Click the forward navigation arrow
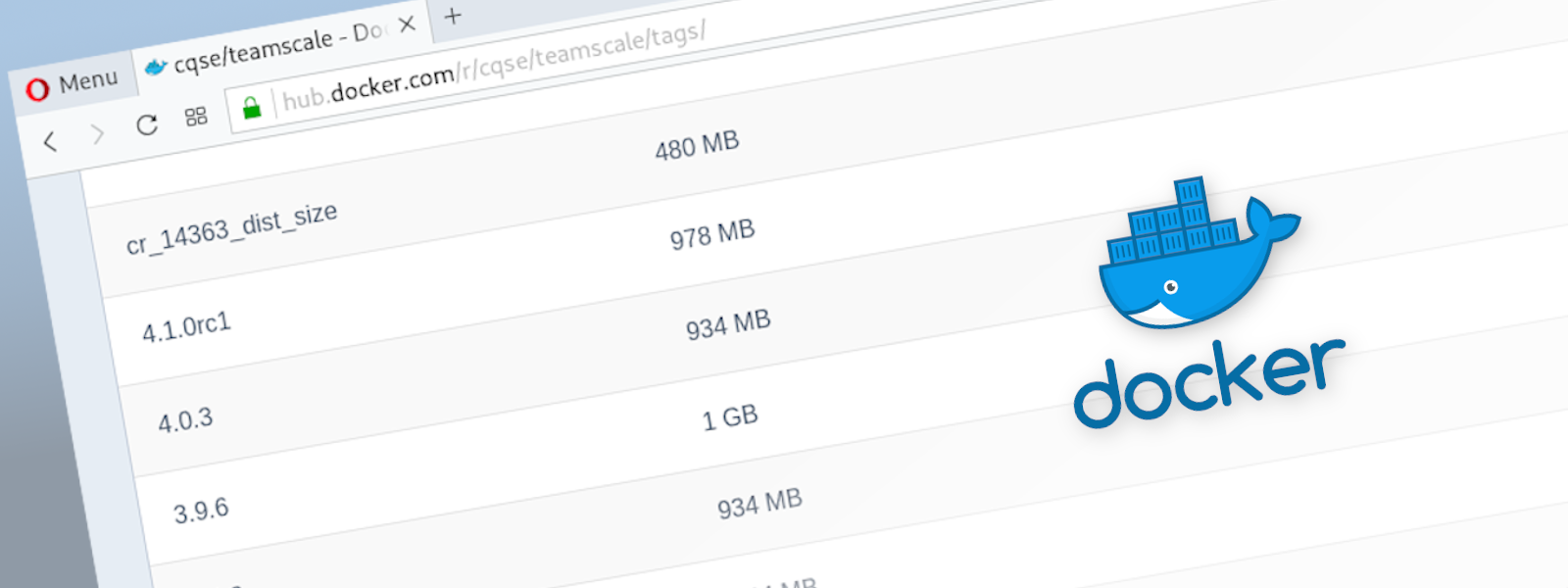 (x=97, y=135)
